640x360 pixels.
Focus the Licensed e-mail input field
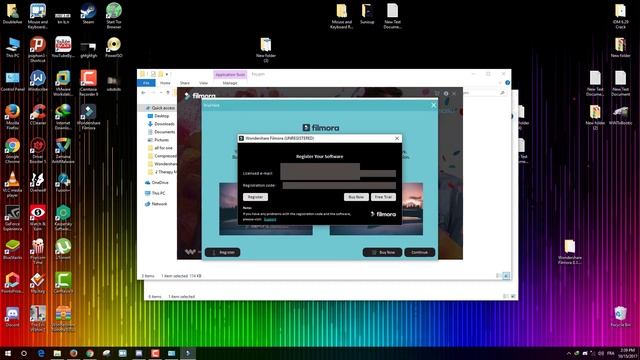point(338,172)
